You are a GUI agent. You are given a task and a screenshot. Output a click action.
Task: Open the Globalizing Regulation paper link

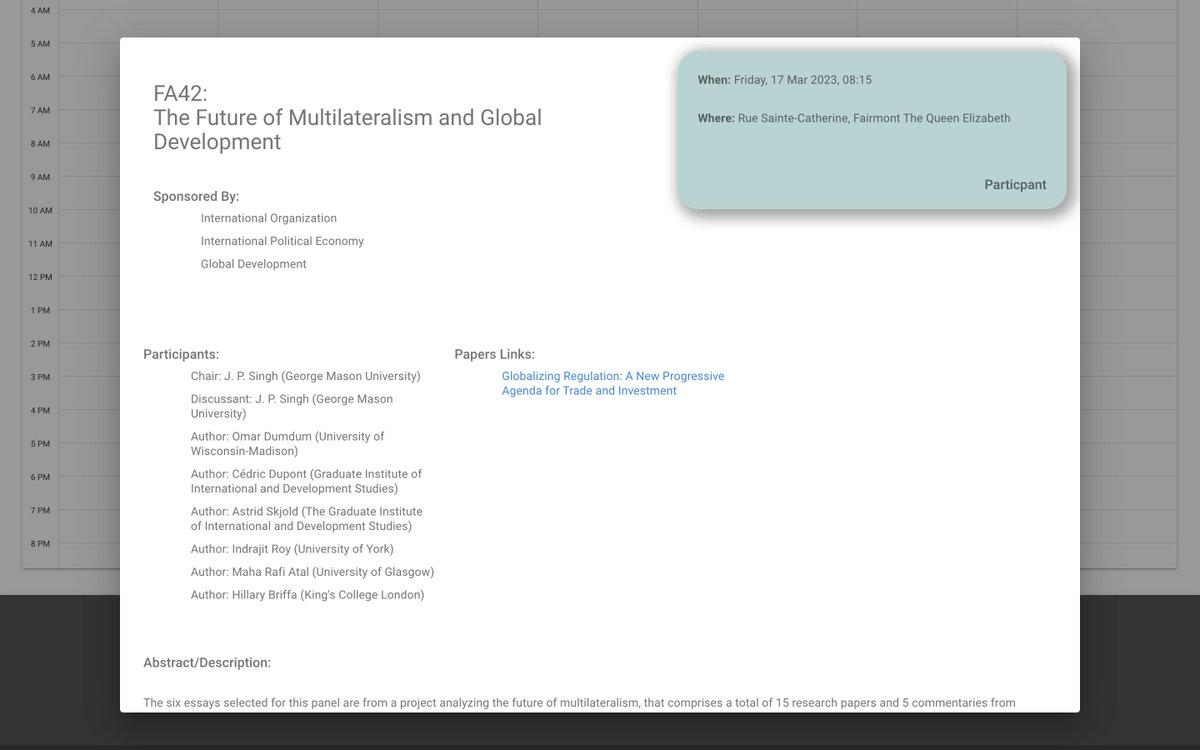coord(614,383)
